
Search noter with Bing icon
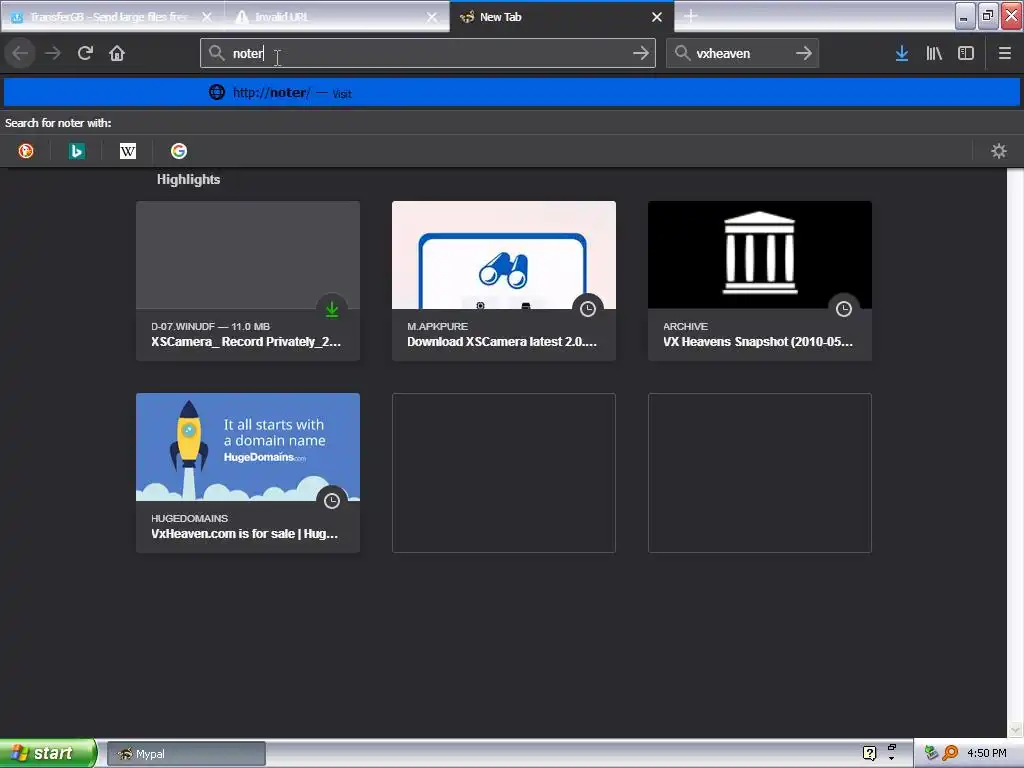point(77,151)
